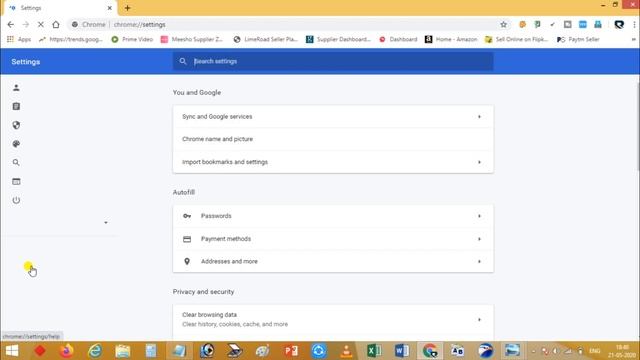Screen dimensions: 640x360
Task: Open a new tab with the plus button
Action: (127, 8)
